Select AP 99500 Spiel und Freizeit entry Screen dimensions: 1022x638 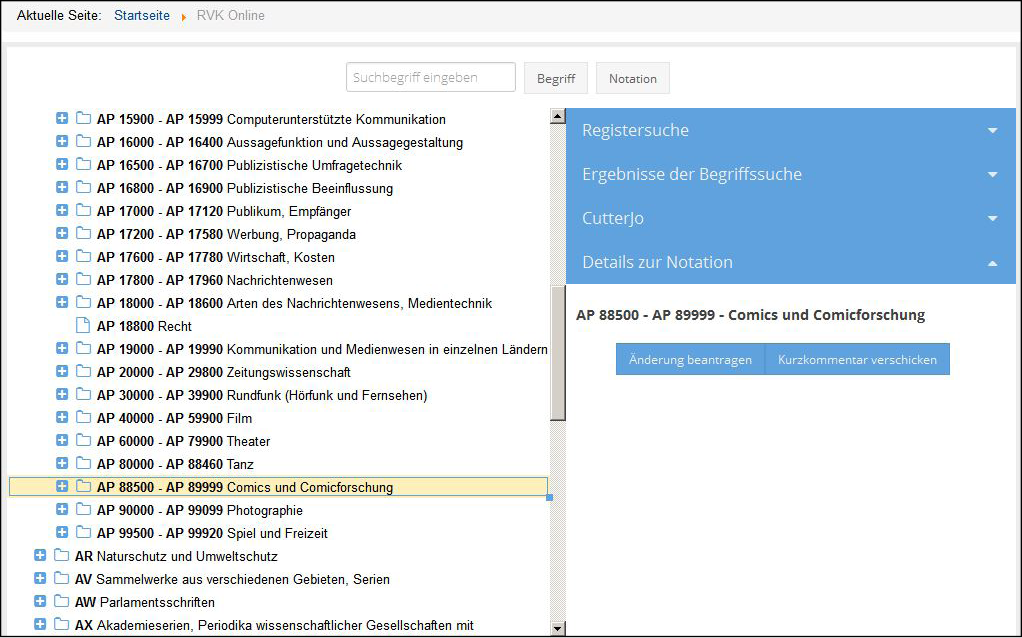point(212,533)
